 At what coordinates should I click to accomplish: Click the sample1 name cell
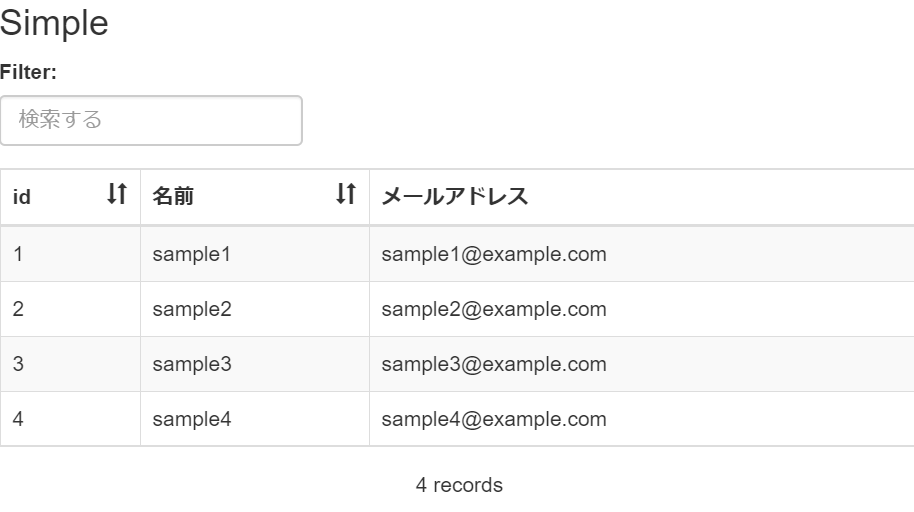192,254
